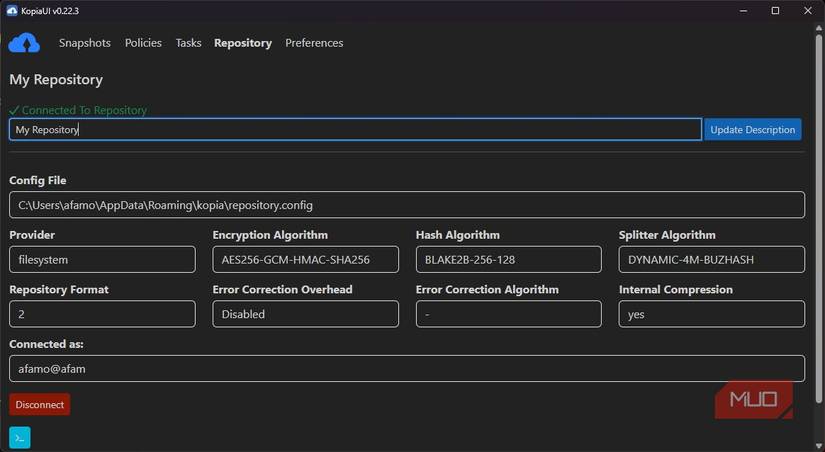Screen dimensions: 825x452
Task: Open the Preferences tab
Action: pos(314,43)
